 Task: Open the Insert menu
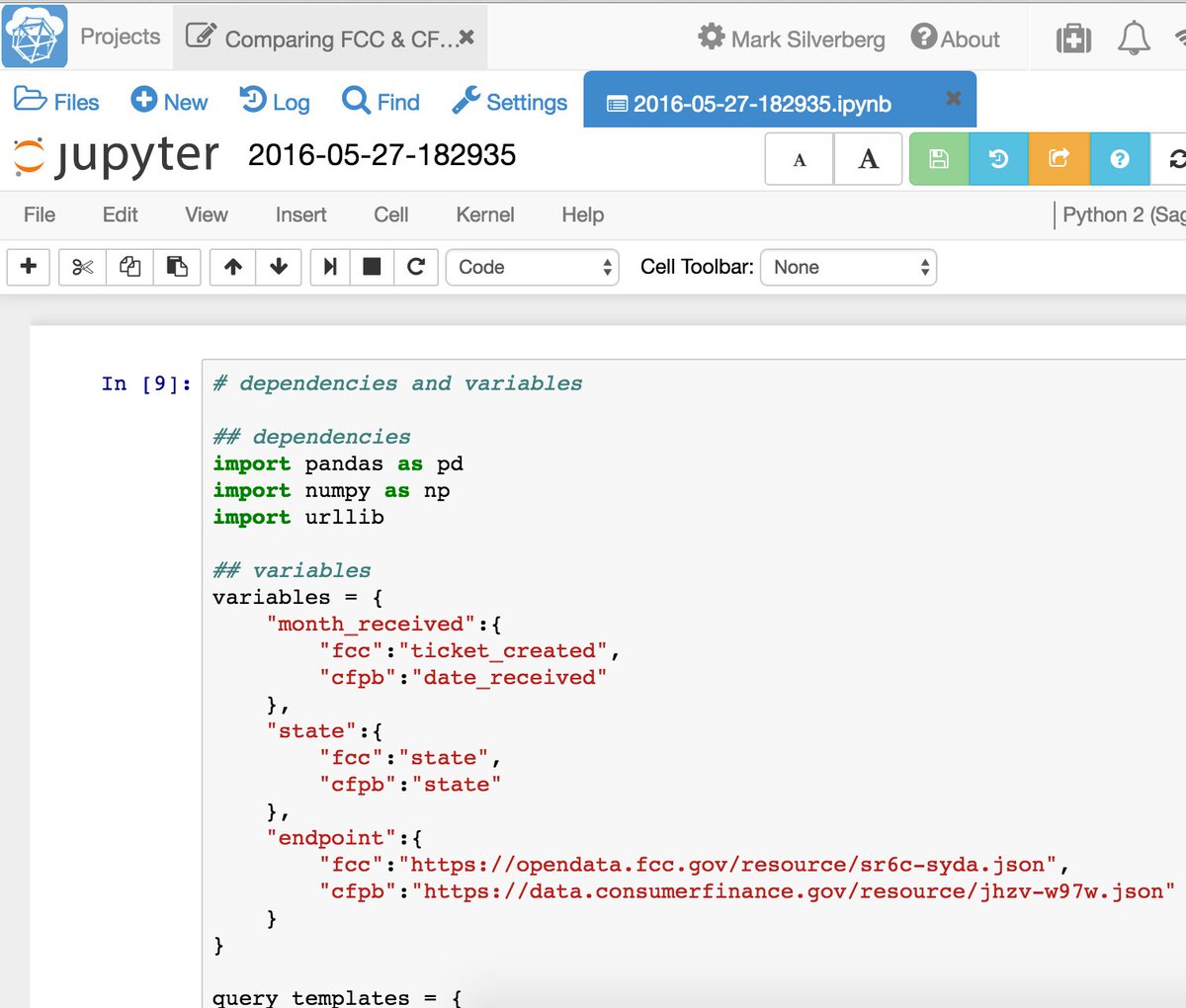click(x=301, y=214)
